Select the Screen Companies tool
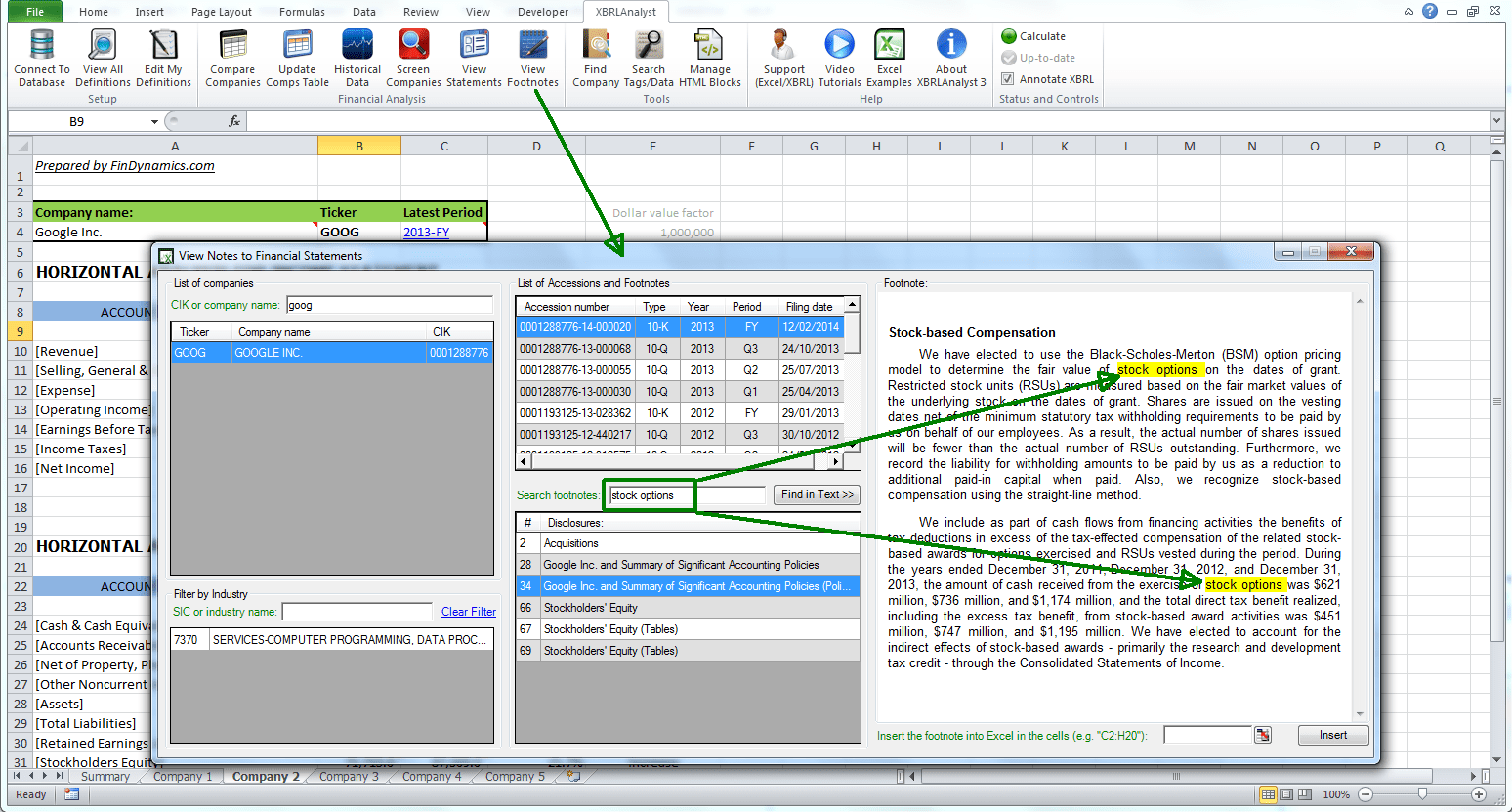The height and width of the screenshot is (812, 1512). pos(412,57)
